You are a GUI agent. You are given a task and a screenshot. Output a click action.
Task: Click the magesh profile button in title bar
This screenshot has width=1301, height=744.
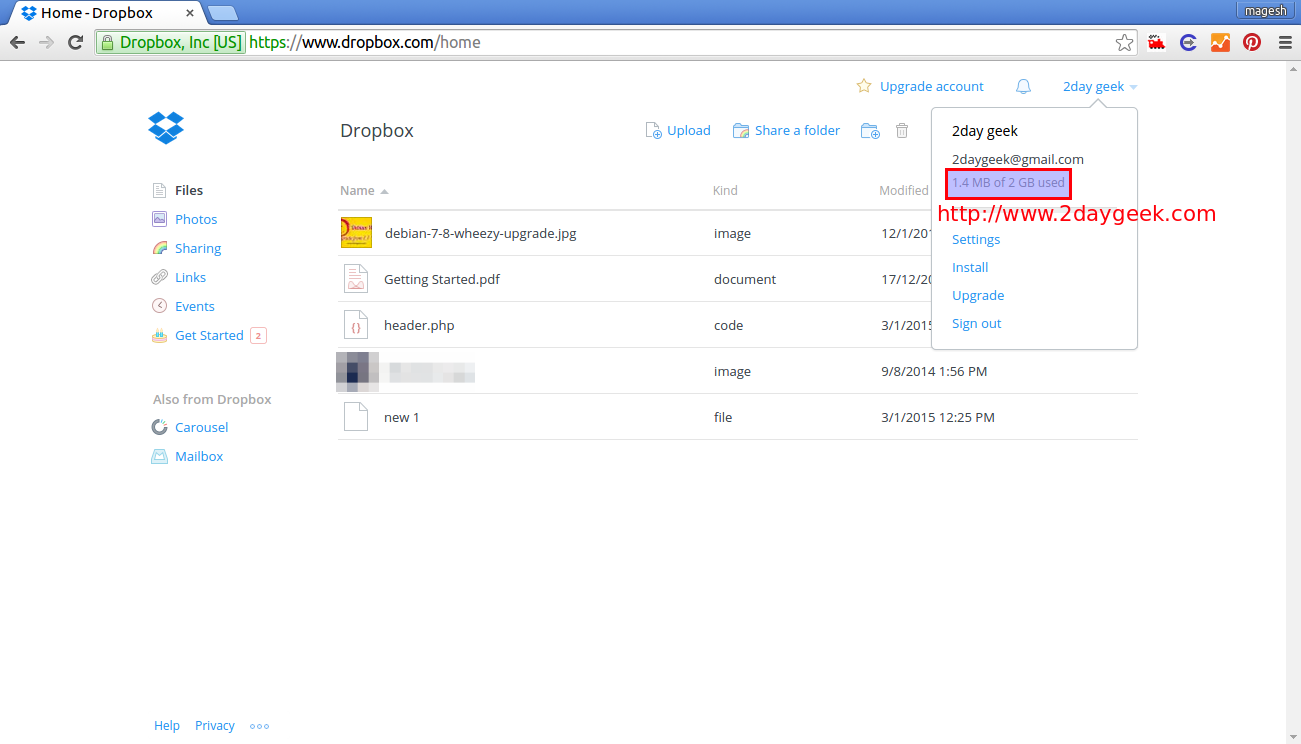[1268, 10]
